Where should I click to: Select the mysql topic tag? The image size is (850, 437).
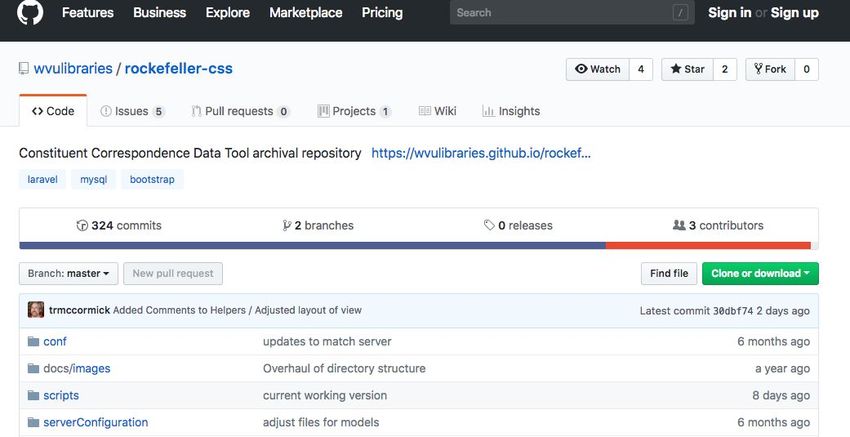coord(94,179)
